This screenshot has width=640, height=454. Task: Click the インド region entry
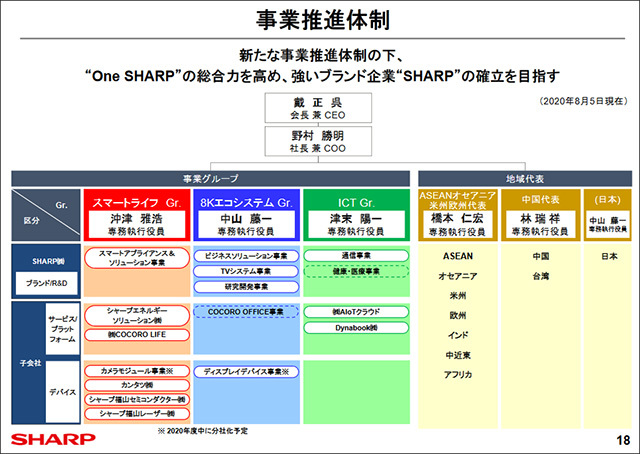458,336
